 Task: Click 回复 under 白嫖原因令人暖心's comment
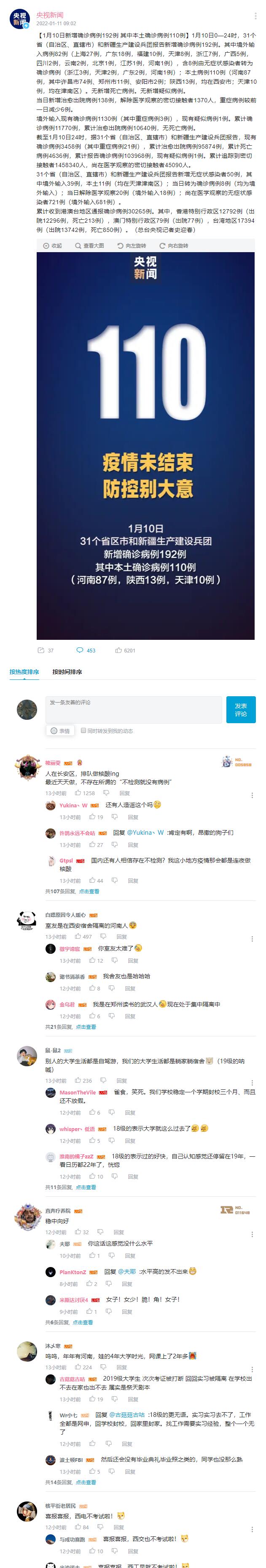click(122, 937)
